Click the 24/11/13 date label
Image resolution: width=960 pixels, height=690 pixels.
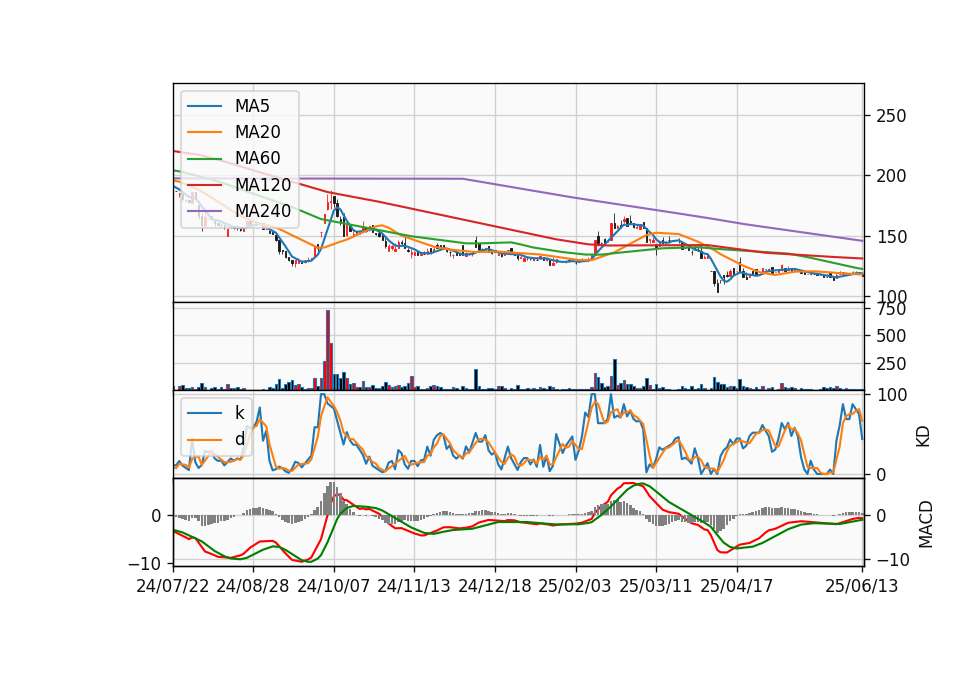coord(414,586)
